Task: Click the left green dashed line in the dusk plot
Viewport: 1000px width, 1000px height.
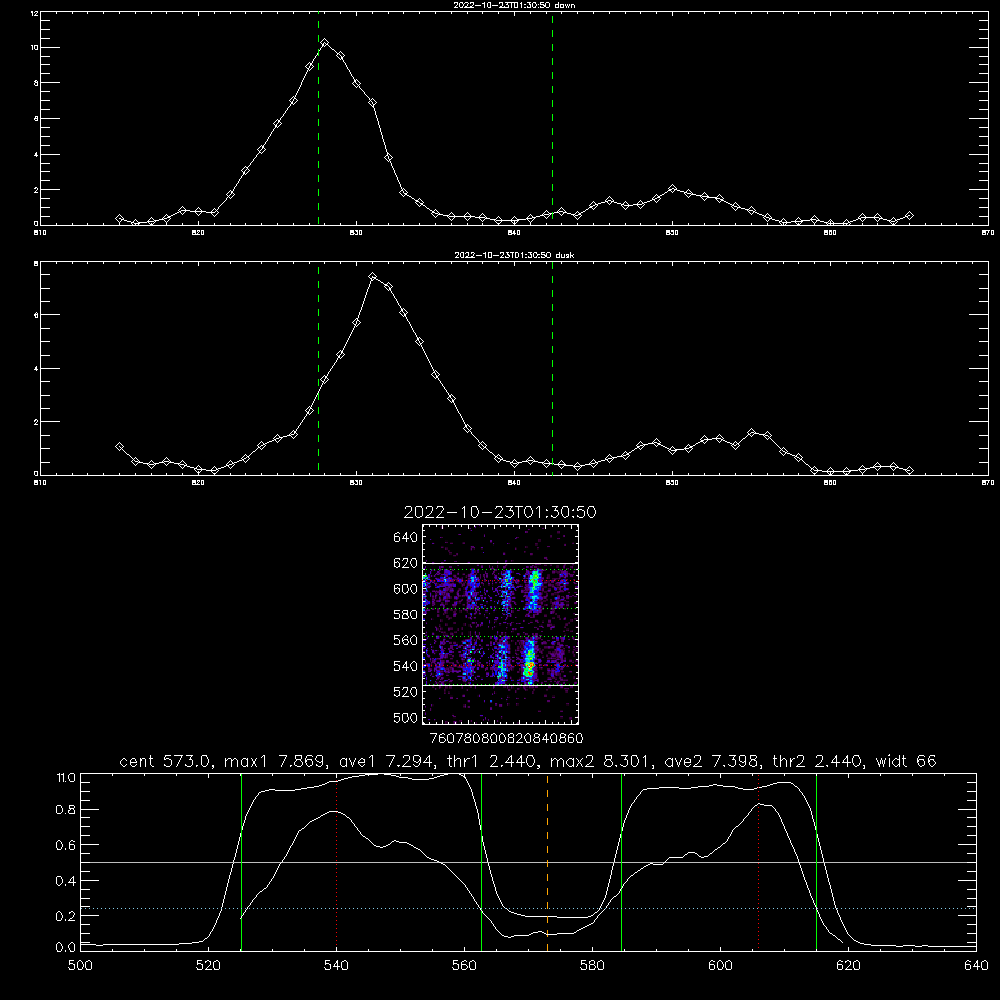Action: (x=318, y=368)
